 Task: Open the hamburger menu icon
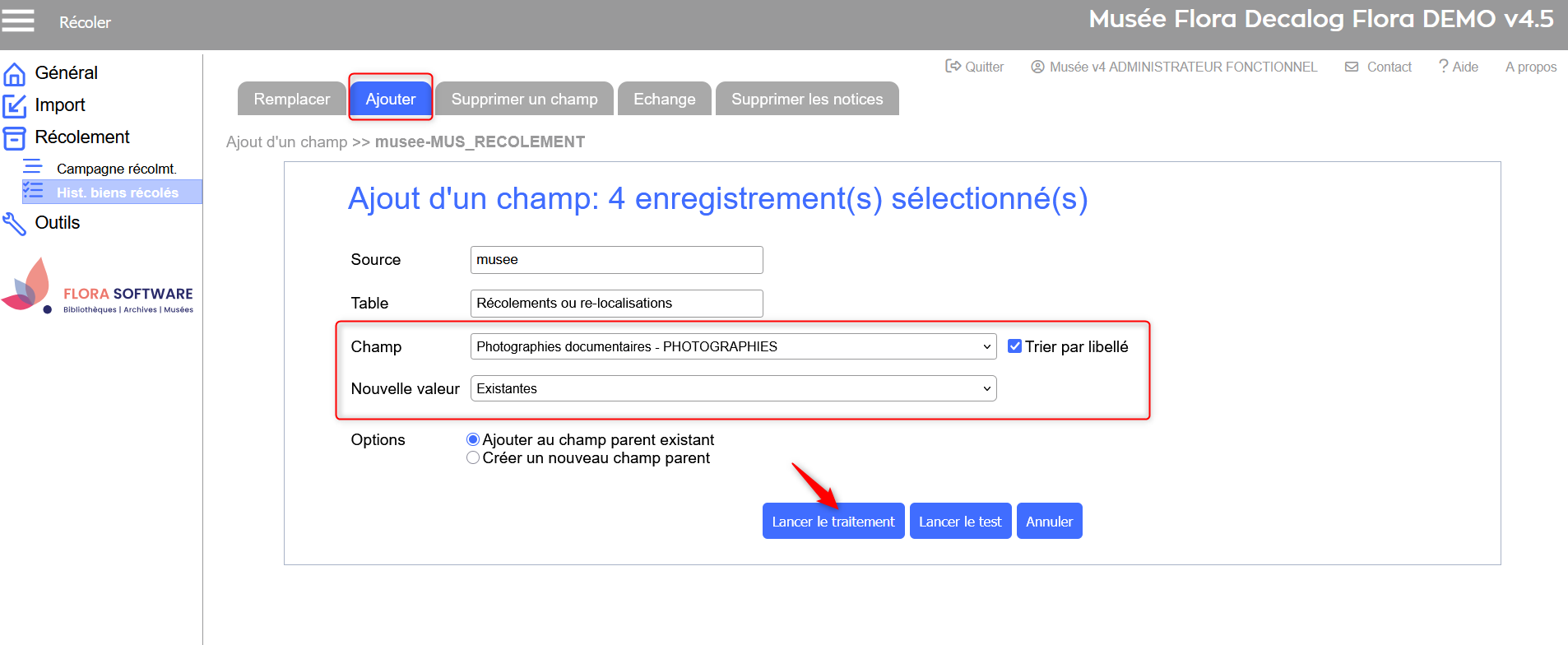18,21
